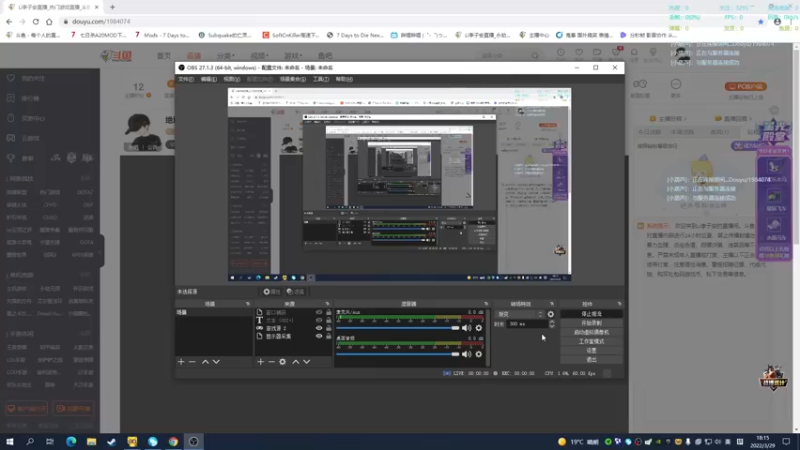Mute the Desktop Audio channel
This screenshot has width=800, height=450.
466,354
